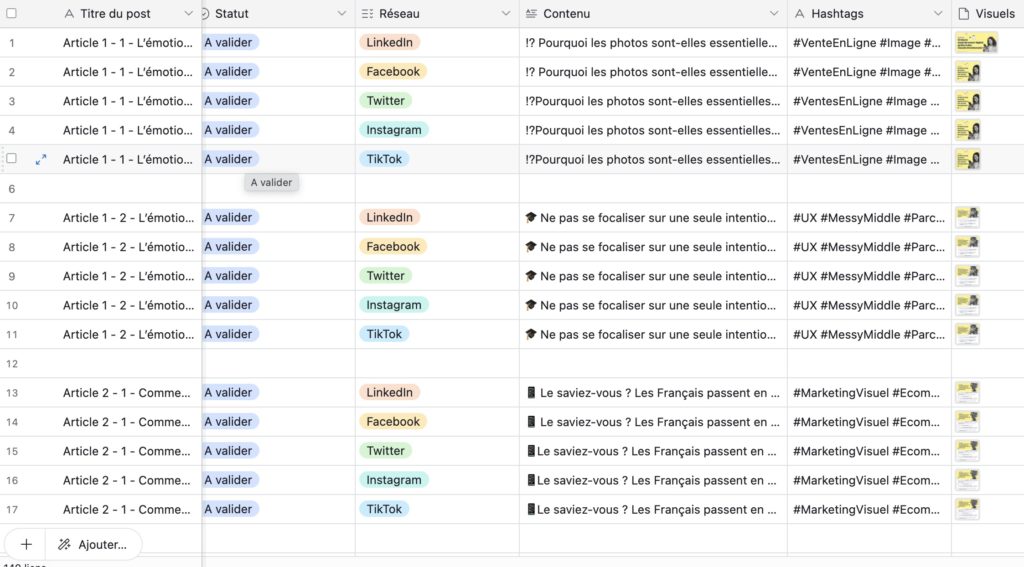The image size is (1024, 567).
Task: Click the empty Réseau cell in row 6
Action: pyautogui.click(x=438, y=189)
